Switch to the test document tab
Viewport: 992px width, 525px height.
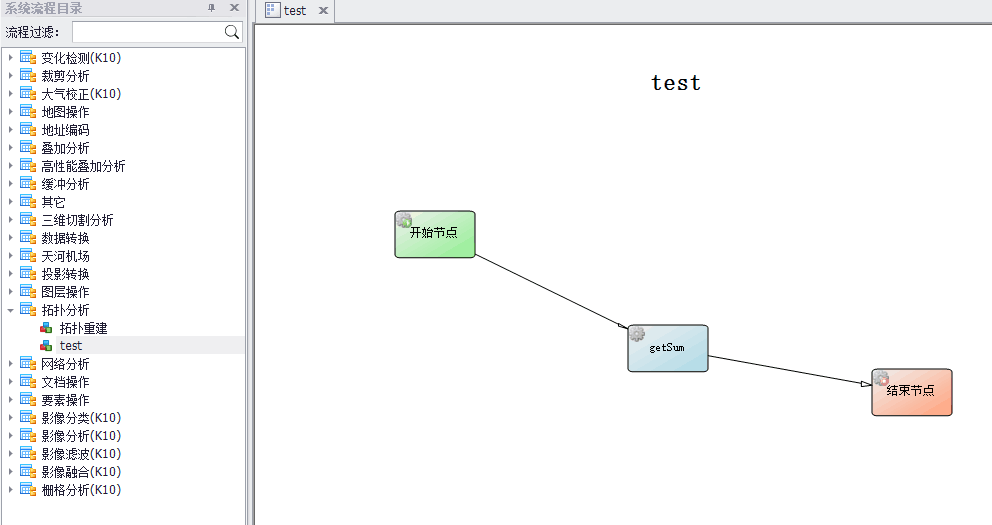click(294, 11)
